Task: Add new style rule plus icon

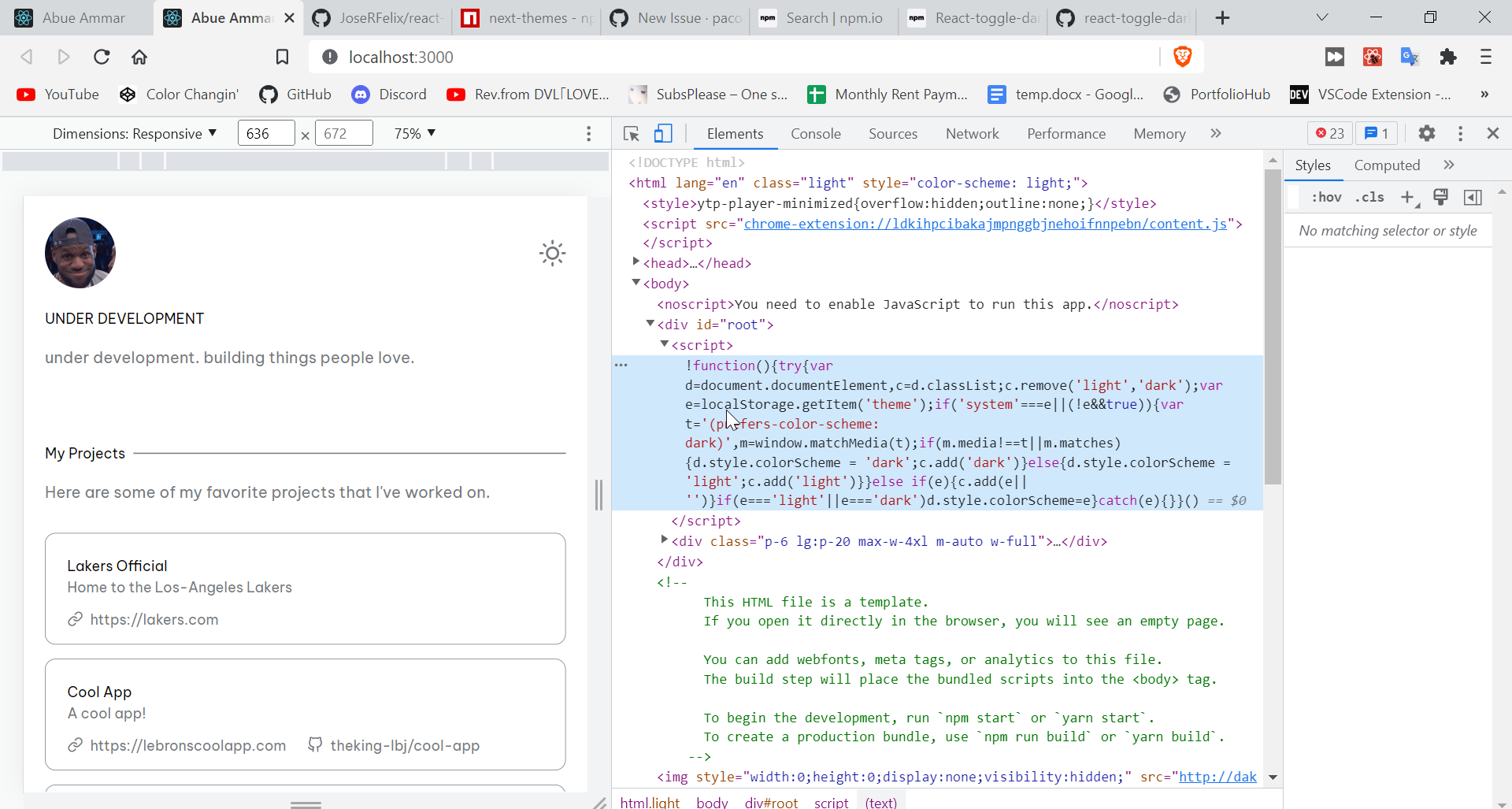Action: [1408, 197]
